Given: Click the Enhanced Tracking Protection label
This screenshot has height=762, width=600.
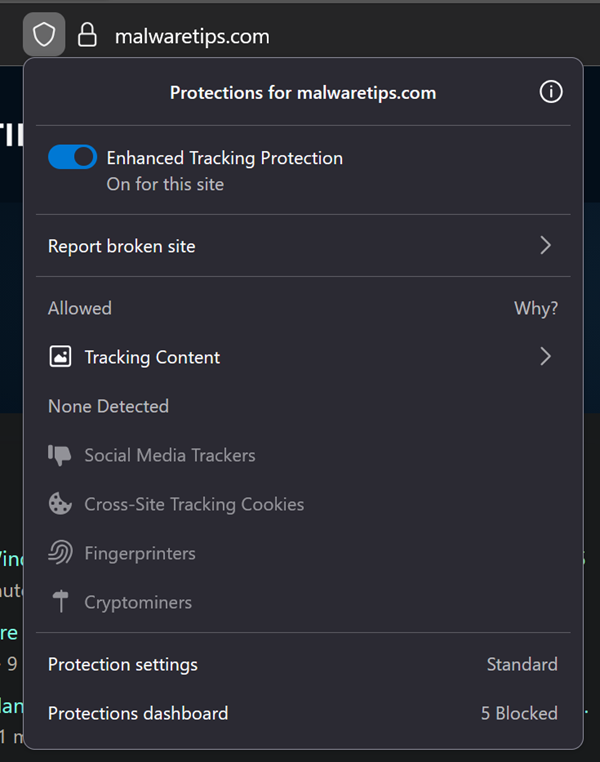Looking at the screenshot, I should point(224,158).
